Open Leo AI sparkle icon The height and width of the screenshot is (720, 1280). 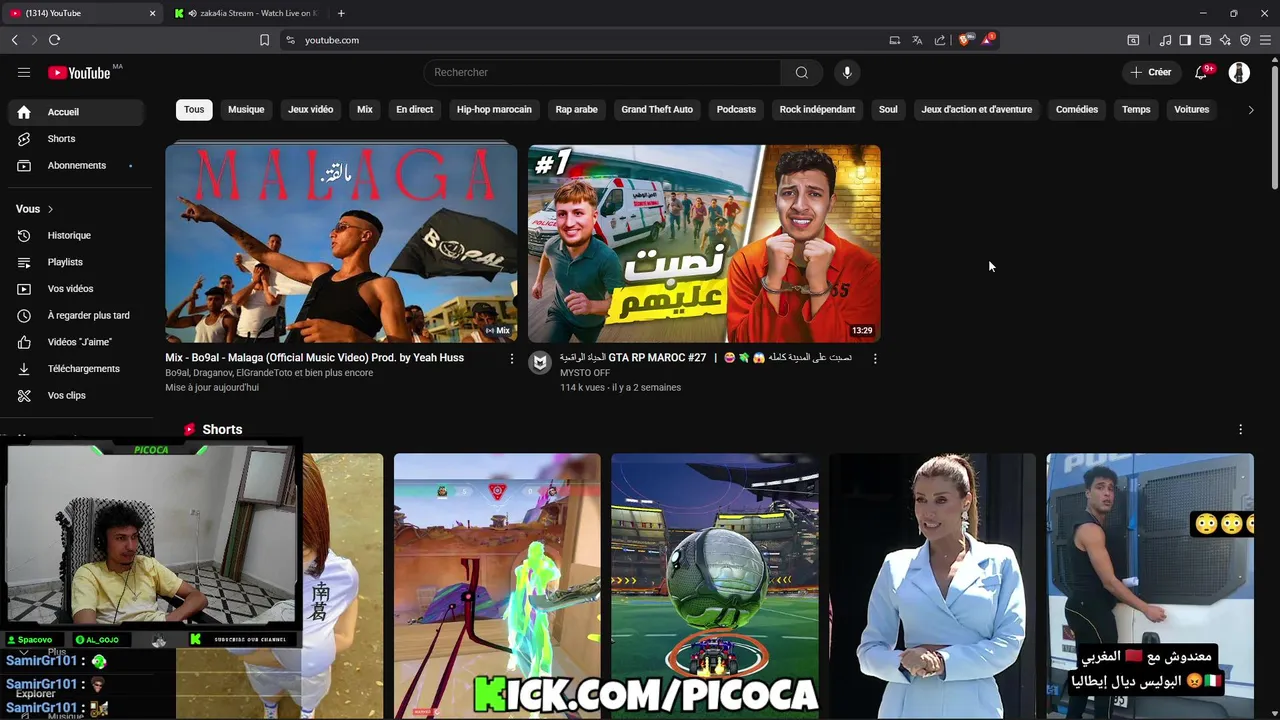click(1225, 40)
